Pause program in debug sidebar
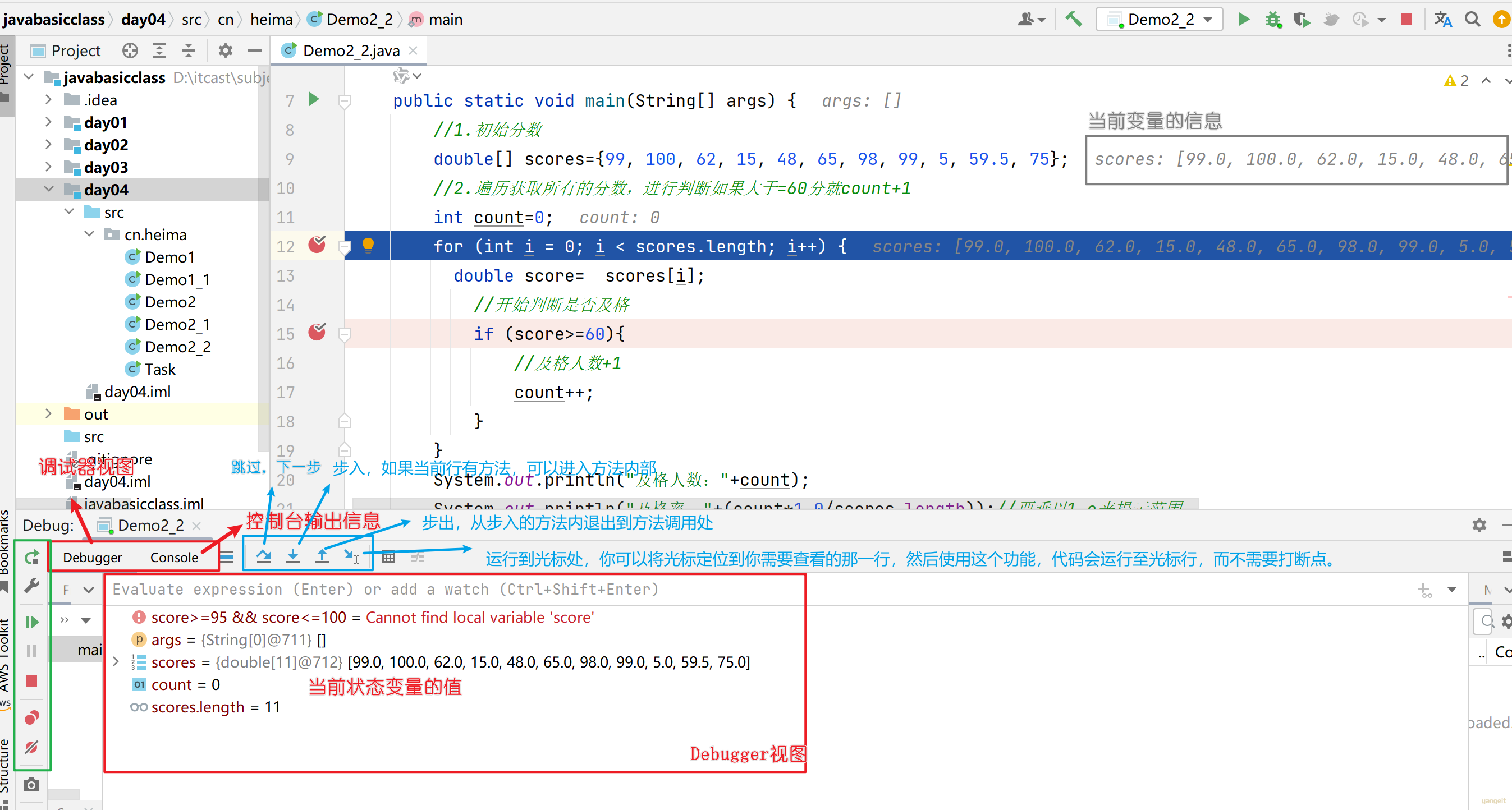This screenshot has height=810, width=1512. (x=31, y=651)
